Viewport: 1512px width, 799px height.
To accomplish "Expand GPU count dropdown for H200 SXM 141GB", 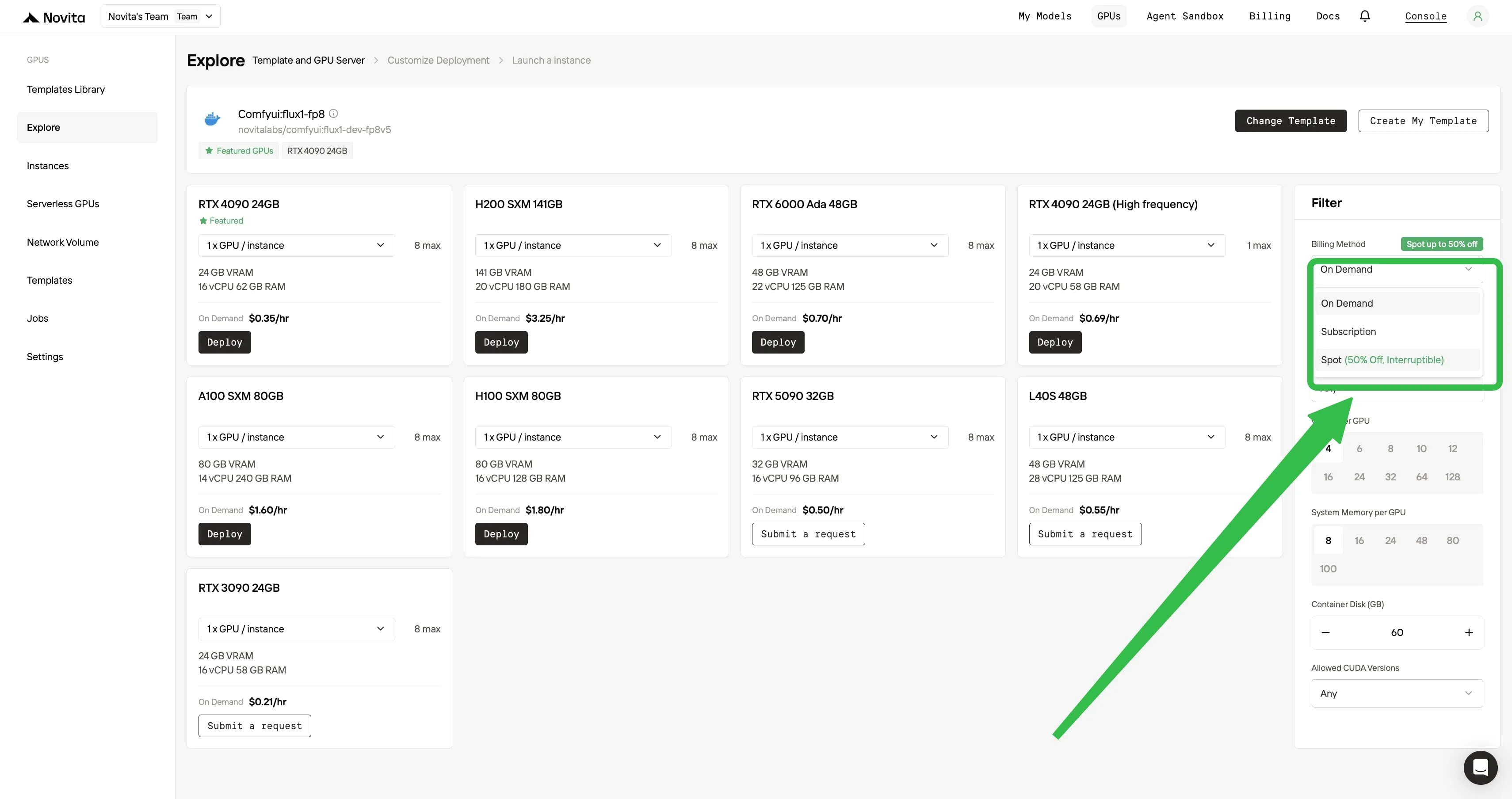I will click(x=573, y=245).
